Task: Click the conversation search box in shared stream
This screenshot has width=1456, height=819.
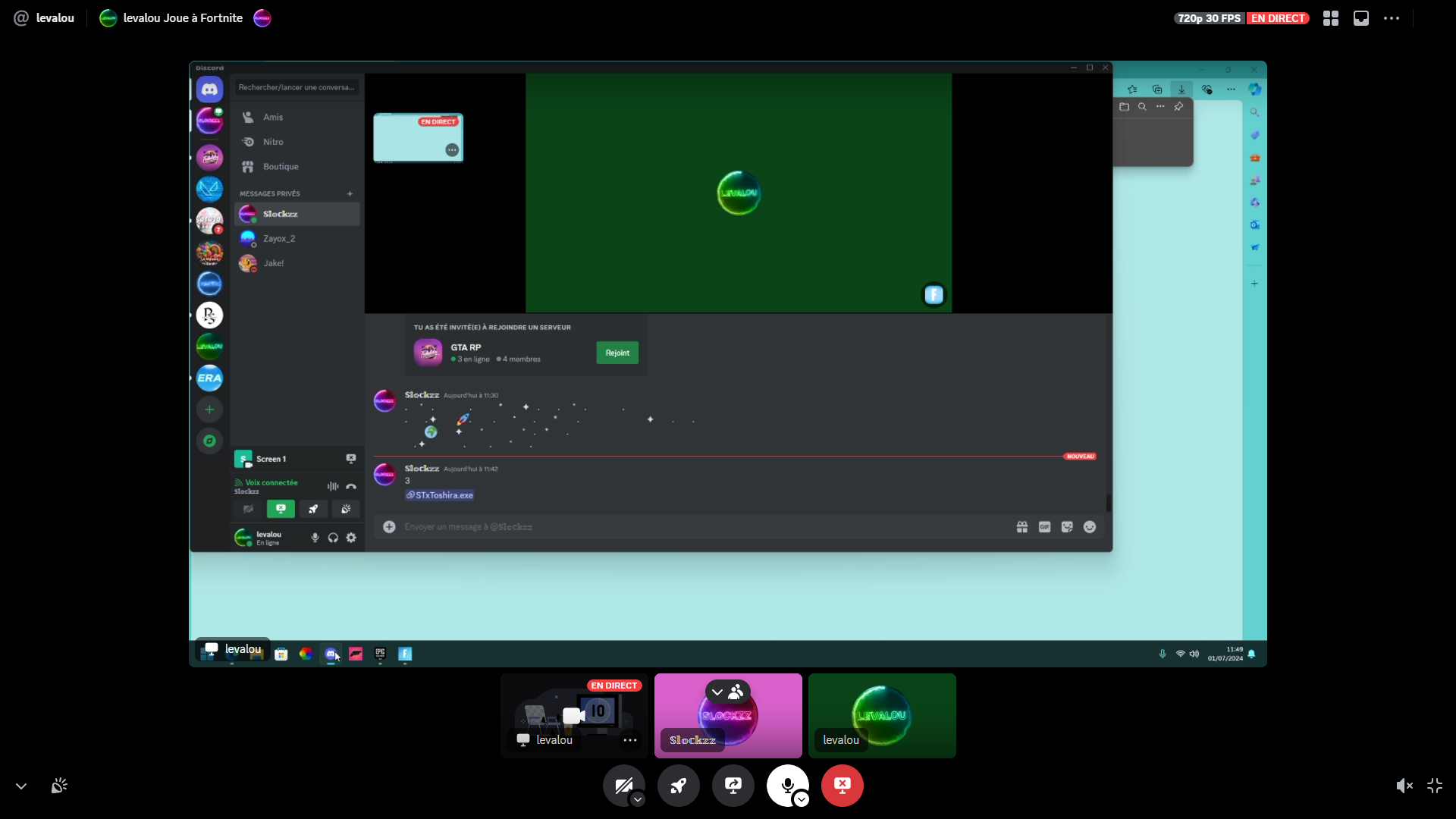Action: click(x=297, y=87)
